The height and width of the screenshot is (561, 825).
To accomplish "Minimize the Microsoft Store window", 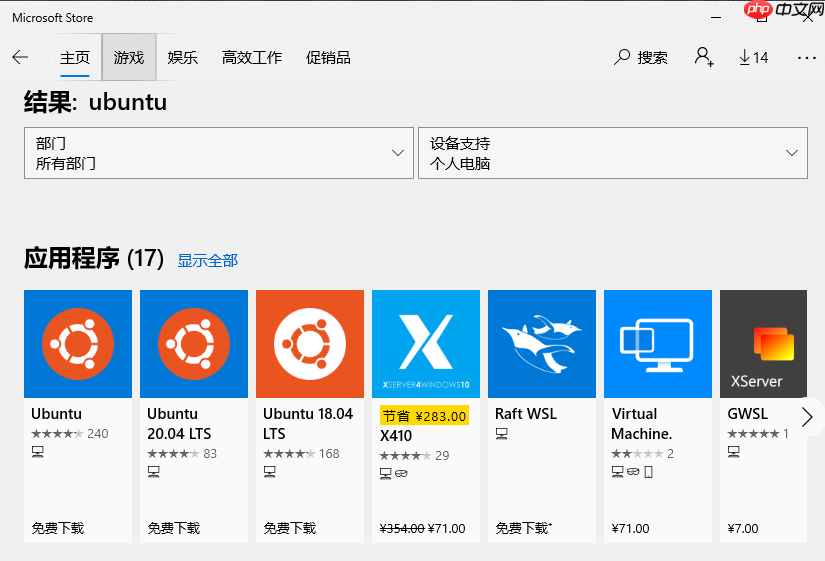I will coord(716,17).
